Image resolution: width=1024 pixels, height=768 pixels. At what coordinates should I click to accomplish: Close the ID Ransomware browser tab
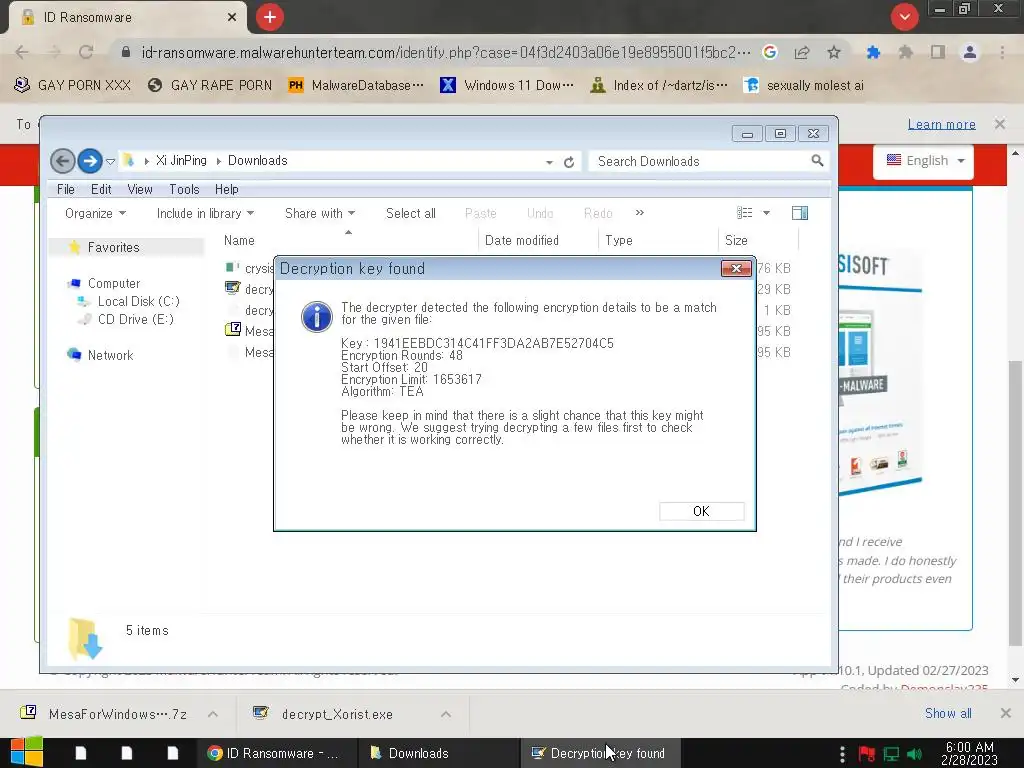pyautogui.click(x=232, y=18)
